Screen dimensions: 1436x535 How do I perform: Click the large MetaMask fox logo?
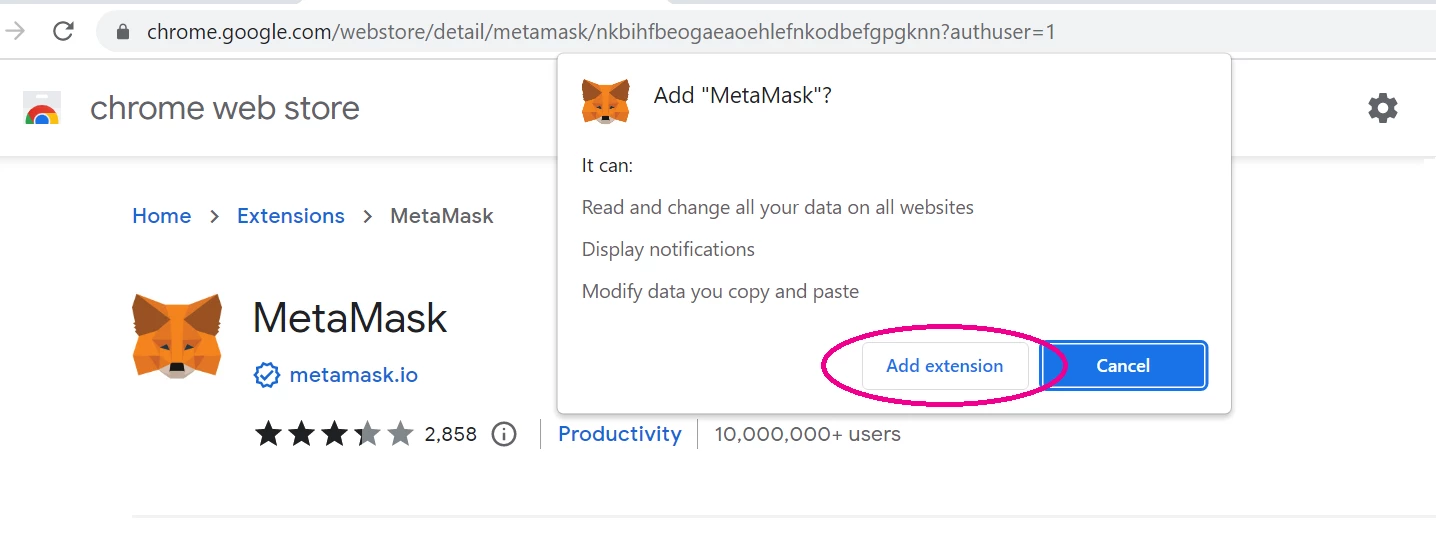(x=177, y=336)
